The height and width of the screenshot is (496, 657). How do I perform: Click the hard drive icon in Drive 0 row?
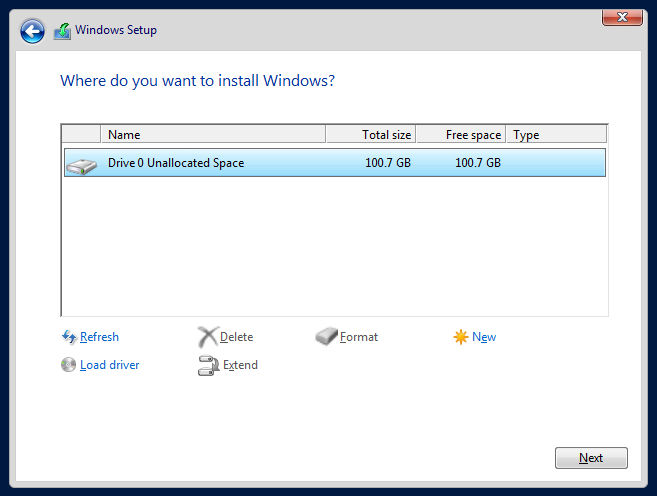tap(81, 166)
